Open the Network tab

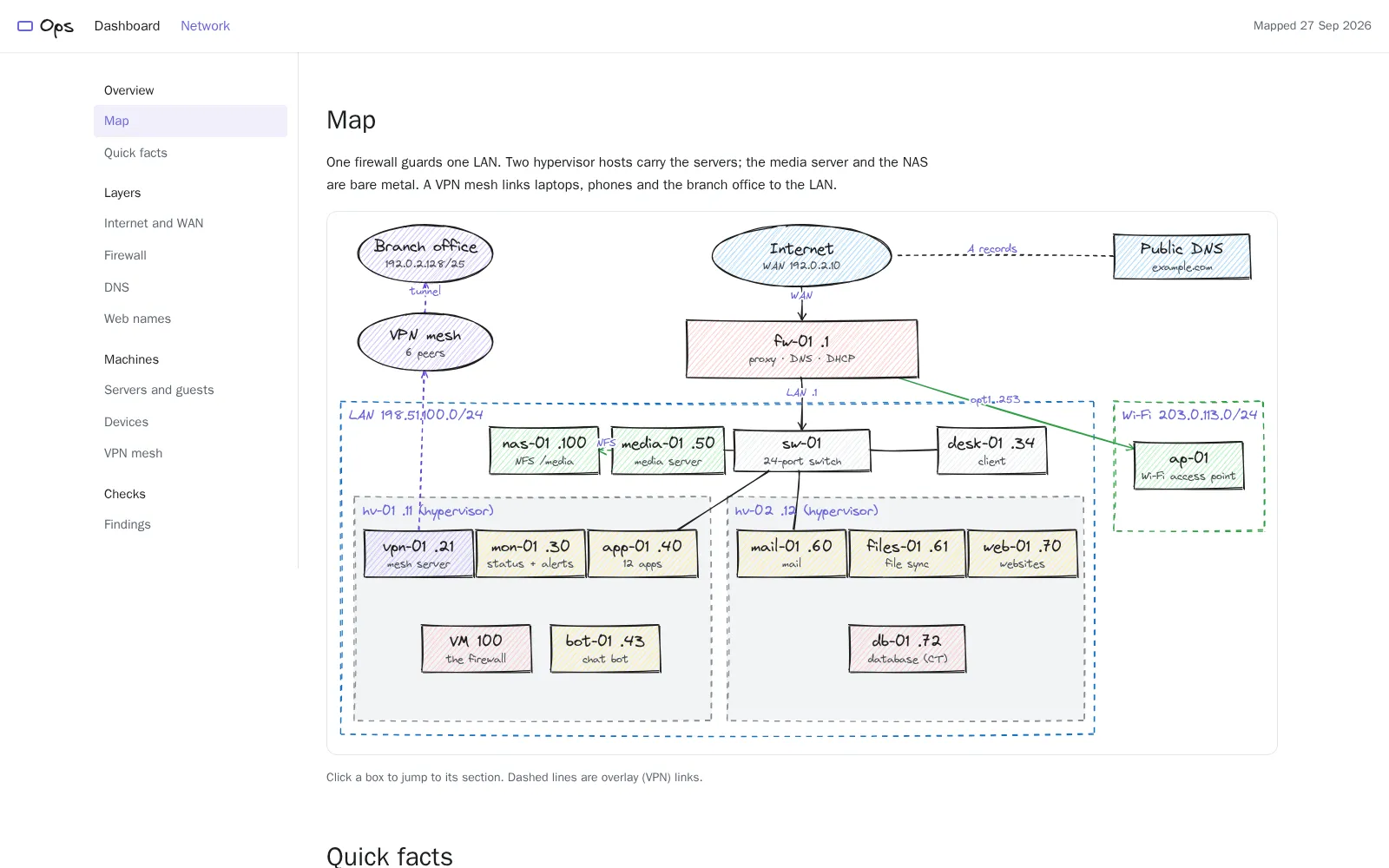[x=205, y=26]
